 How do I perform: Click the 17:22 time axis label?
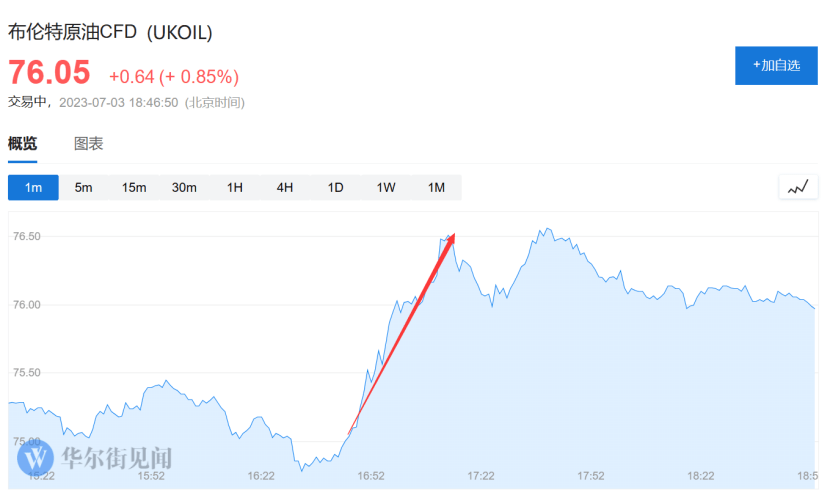click(481, 476)
